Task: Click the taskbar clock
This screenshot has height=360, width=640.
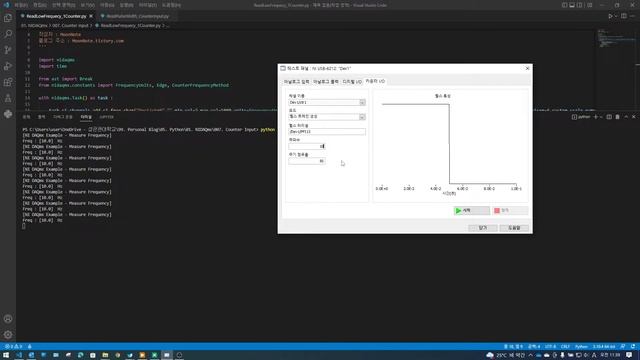Action: point(611,355)
